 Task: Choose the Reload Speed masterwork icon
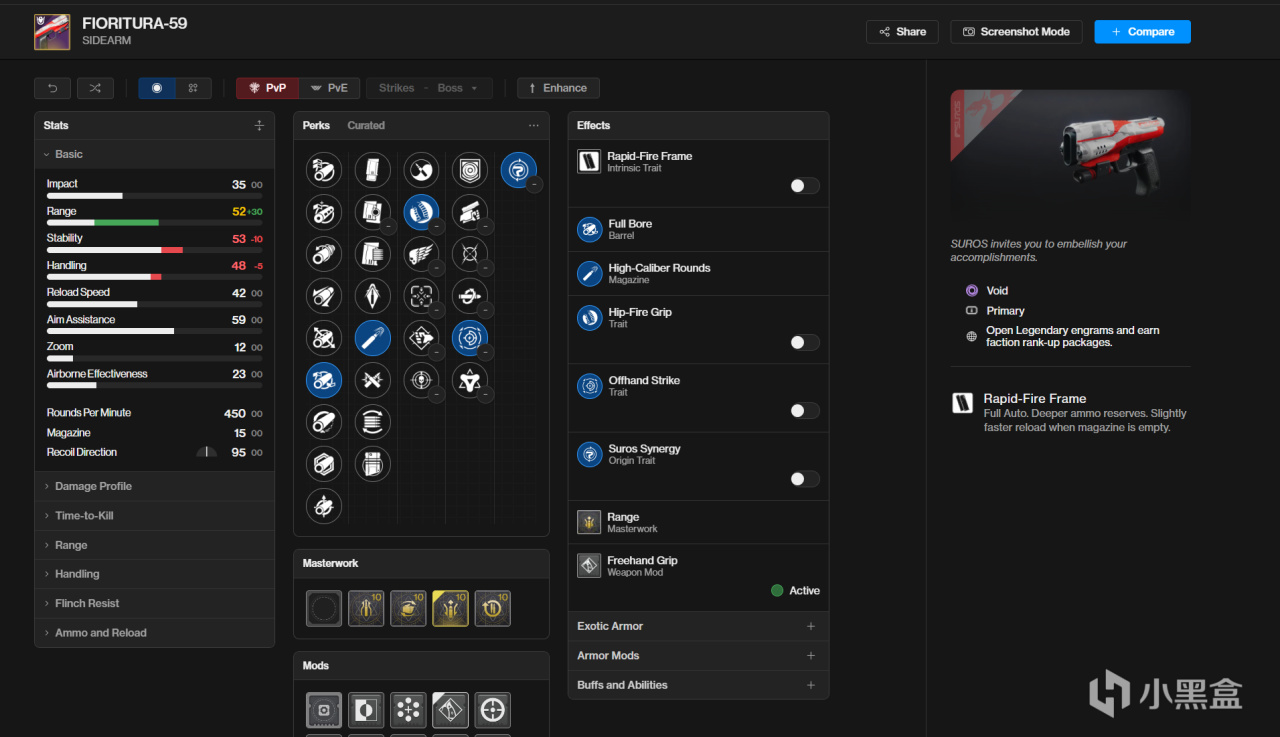click(x=492, y=608)
